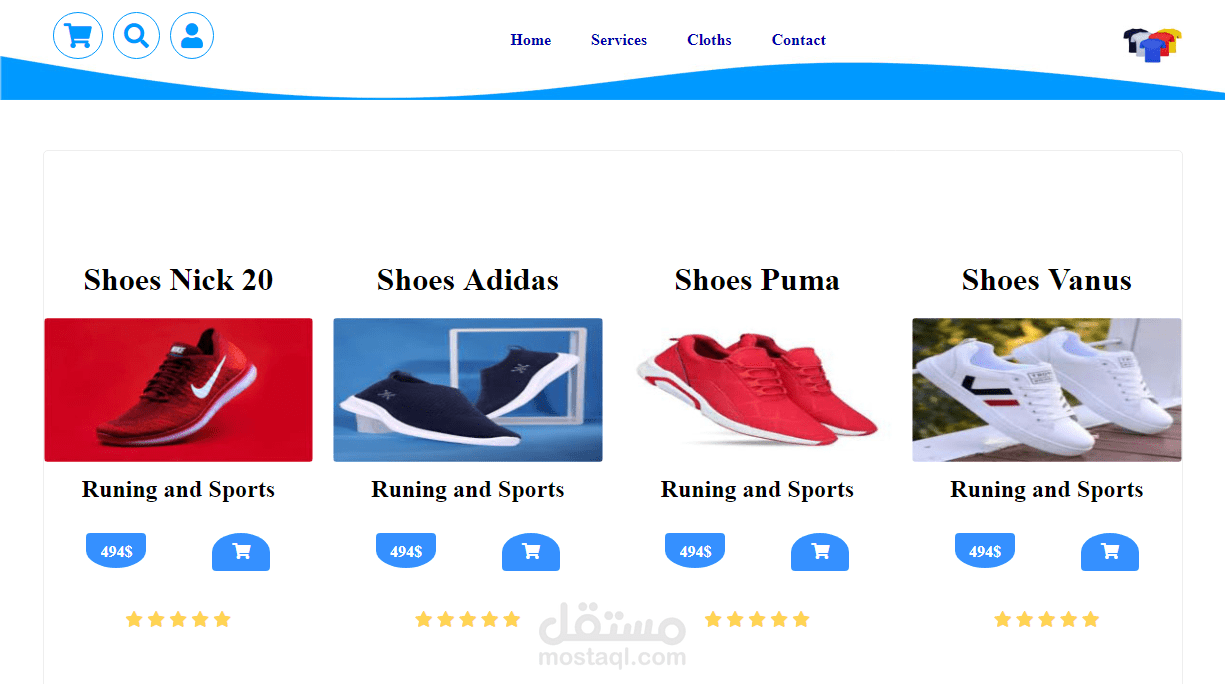The width and height of the screenshot is (1225, 684).
Task: Click the 494$ price under Shoes Puma
Action: 695,551
